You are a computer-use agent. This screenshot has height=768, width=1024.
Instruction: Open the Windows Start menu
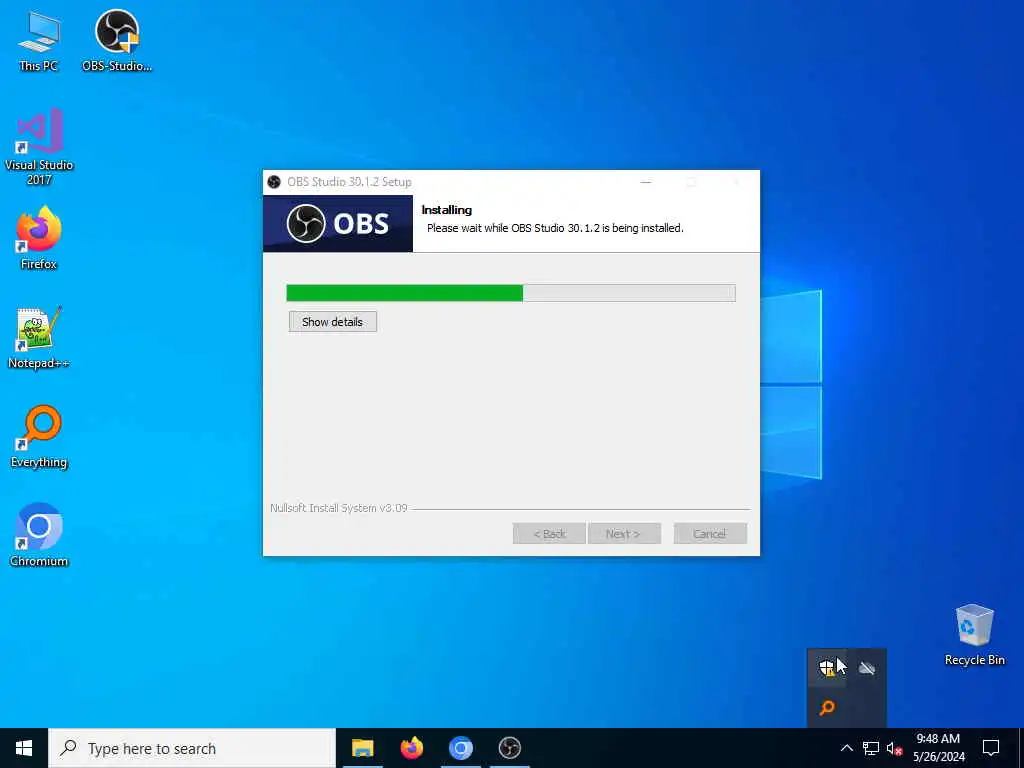(24, 748)
